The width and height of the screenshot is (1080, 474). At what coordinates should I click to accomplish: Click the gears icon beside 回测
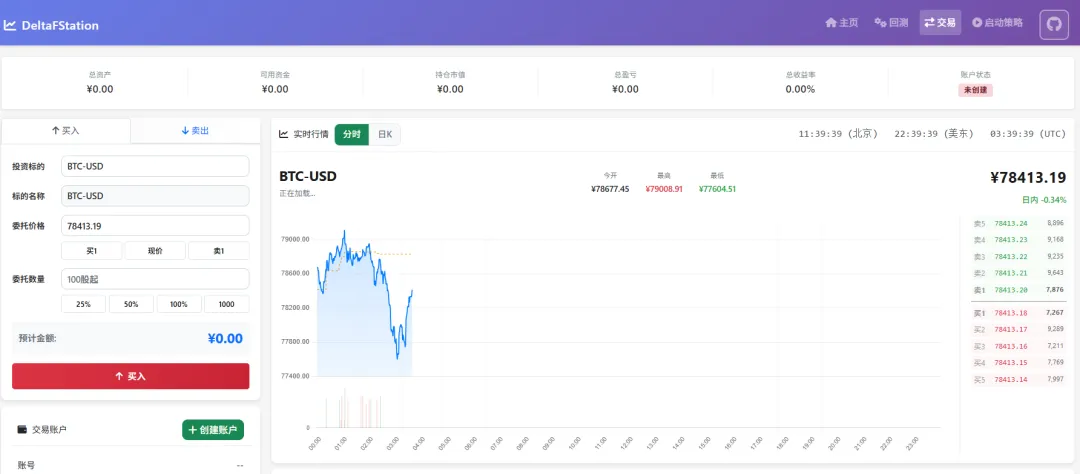pos(880,23)
